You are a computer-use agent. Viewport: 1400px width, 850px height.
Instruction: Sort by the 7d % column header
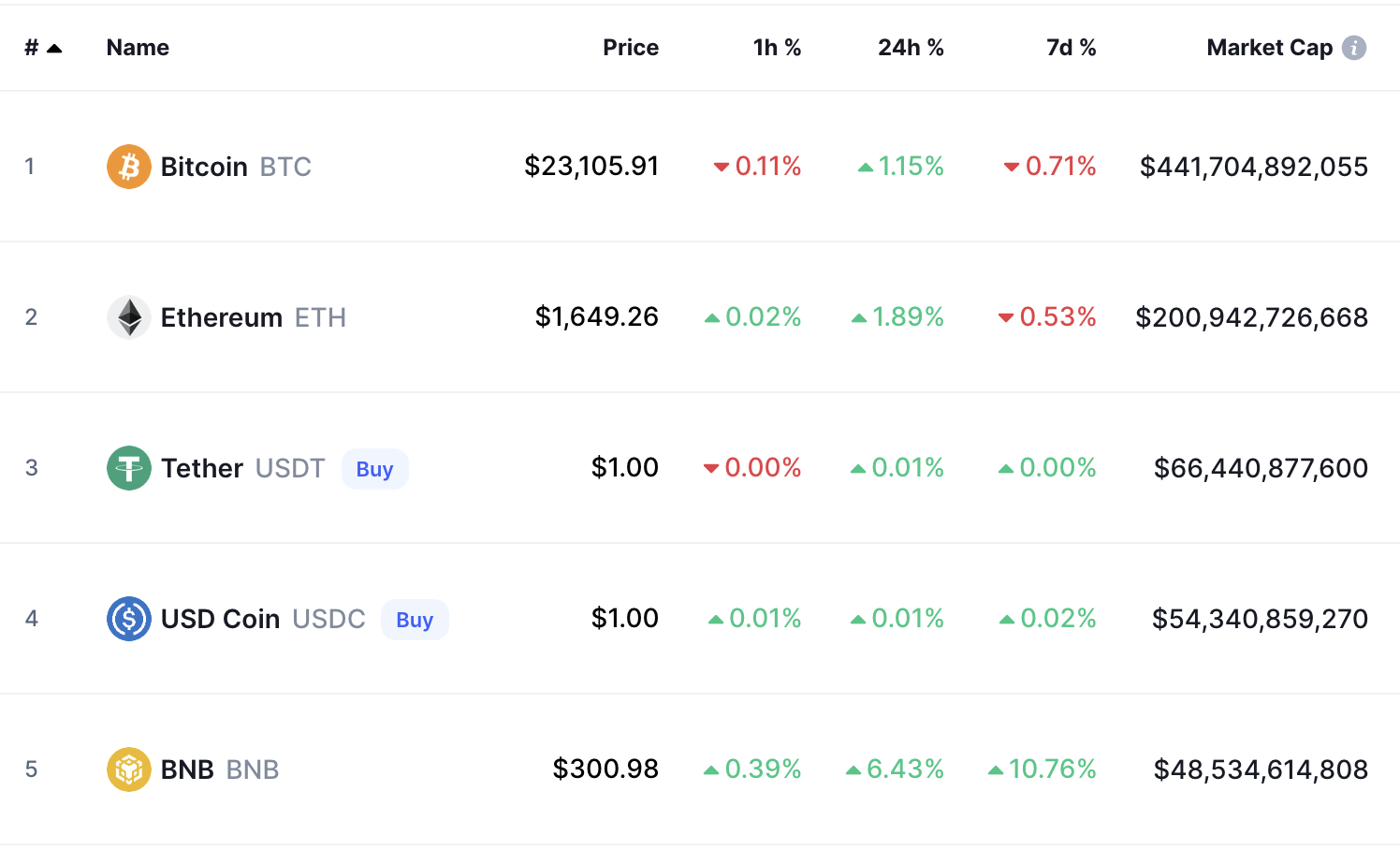[x=1071, y=48]
